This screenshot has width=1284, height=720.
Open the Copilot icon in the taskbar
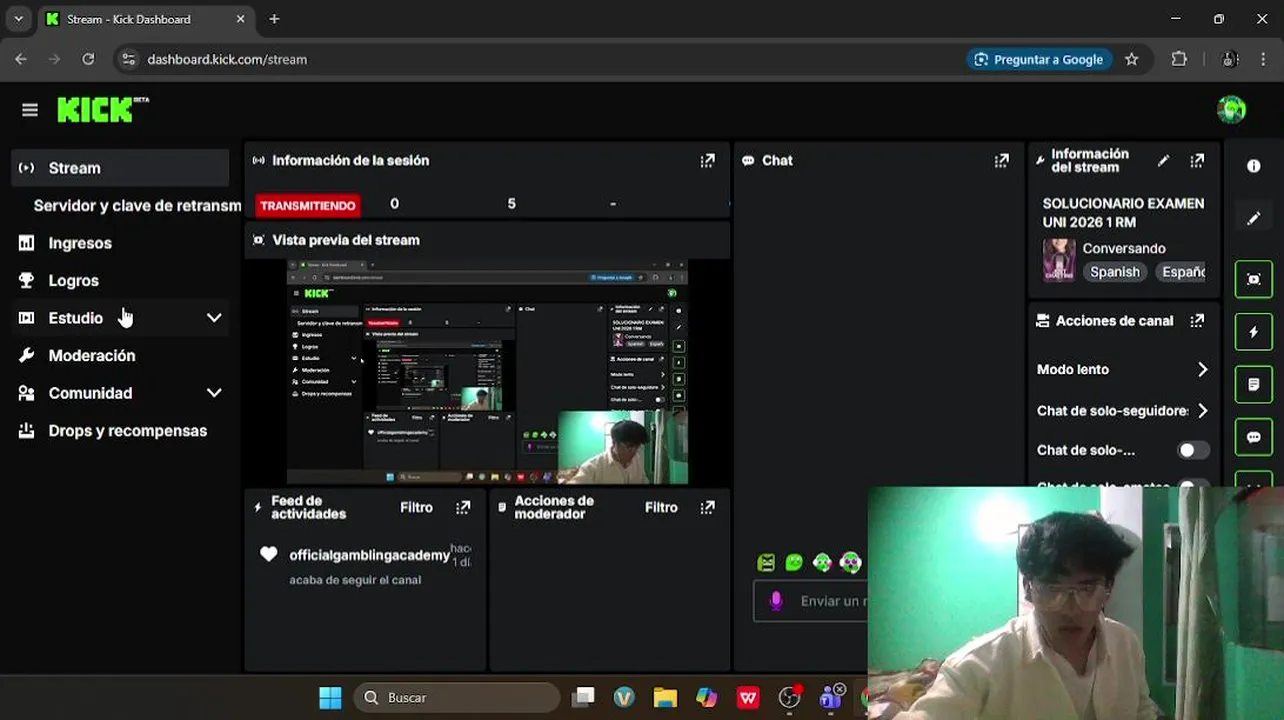707,698
